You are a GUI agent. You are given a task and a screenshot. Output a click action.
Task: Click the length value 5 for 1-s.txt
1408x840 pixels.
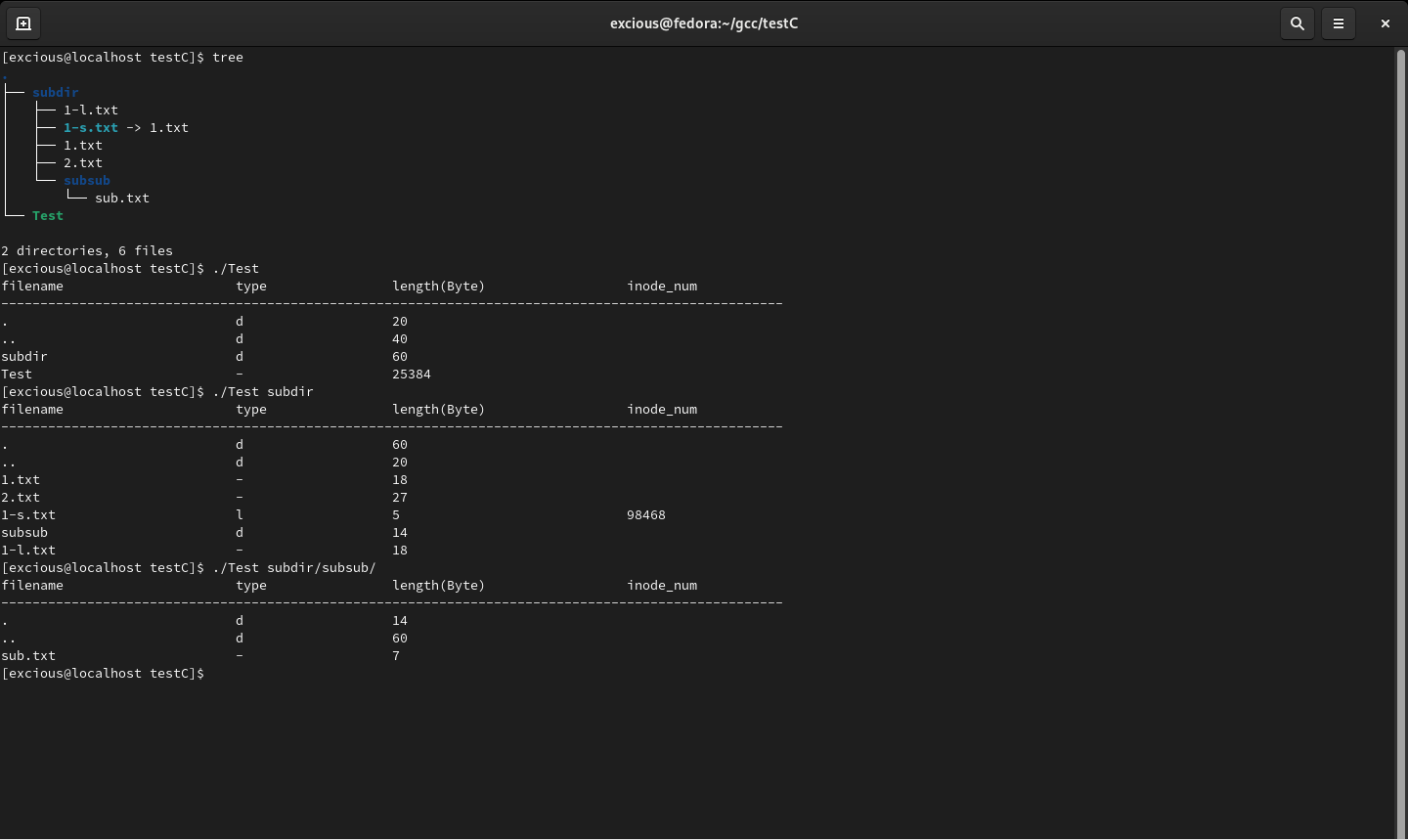pyautogui.click(x=396, y=515)
